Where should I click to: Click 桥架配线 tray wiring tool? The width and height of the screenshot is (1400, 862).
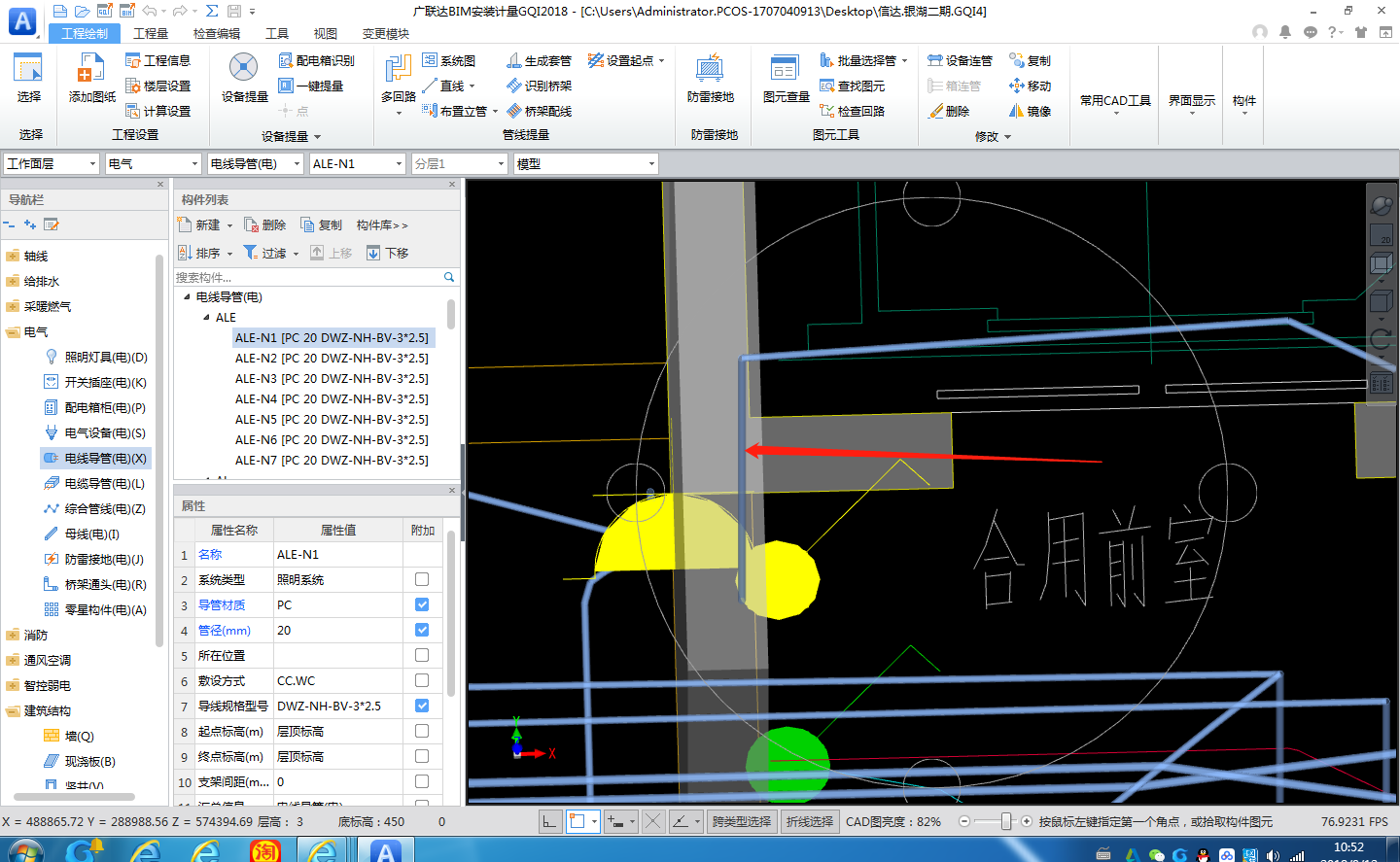pyautogui.click(x=539, y=111)
